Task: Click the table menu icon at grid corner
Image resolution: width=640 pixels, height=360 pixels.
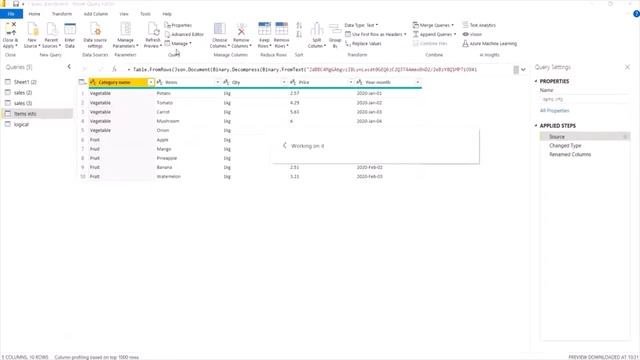Action: pyautogui.click(x=82, y=82)
